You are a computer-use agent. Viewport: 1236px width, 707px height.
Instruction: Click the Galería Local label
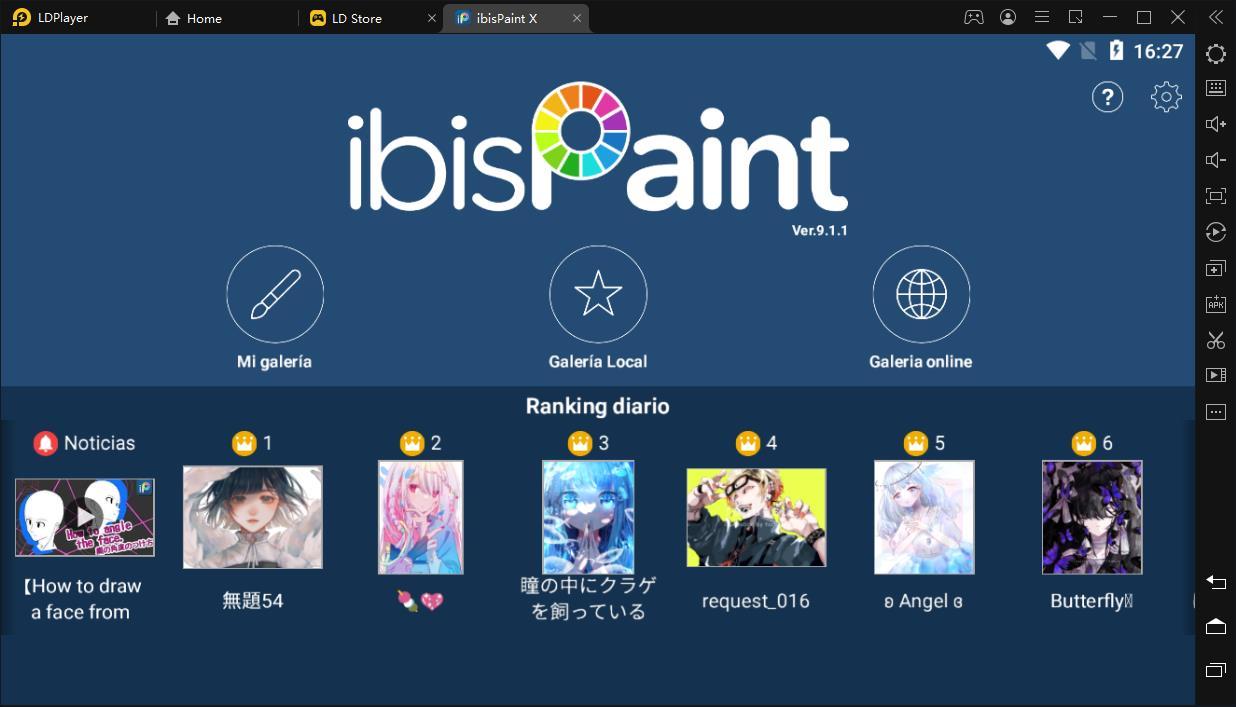coord(598,362)
